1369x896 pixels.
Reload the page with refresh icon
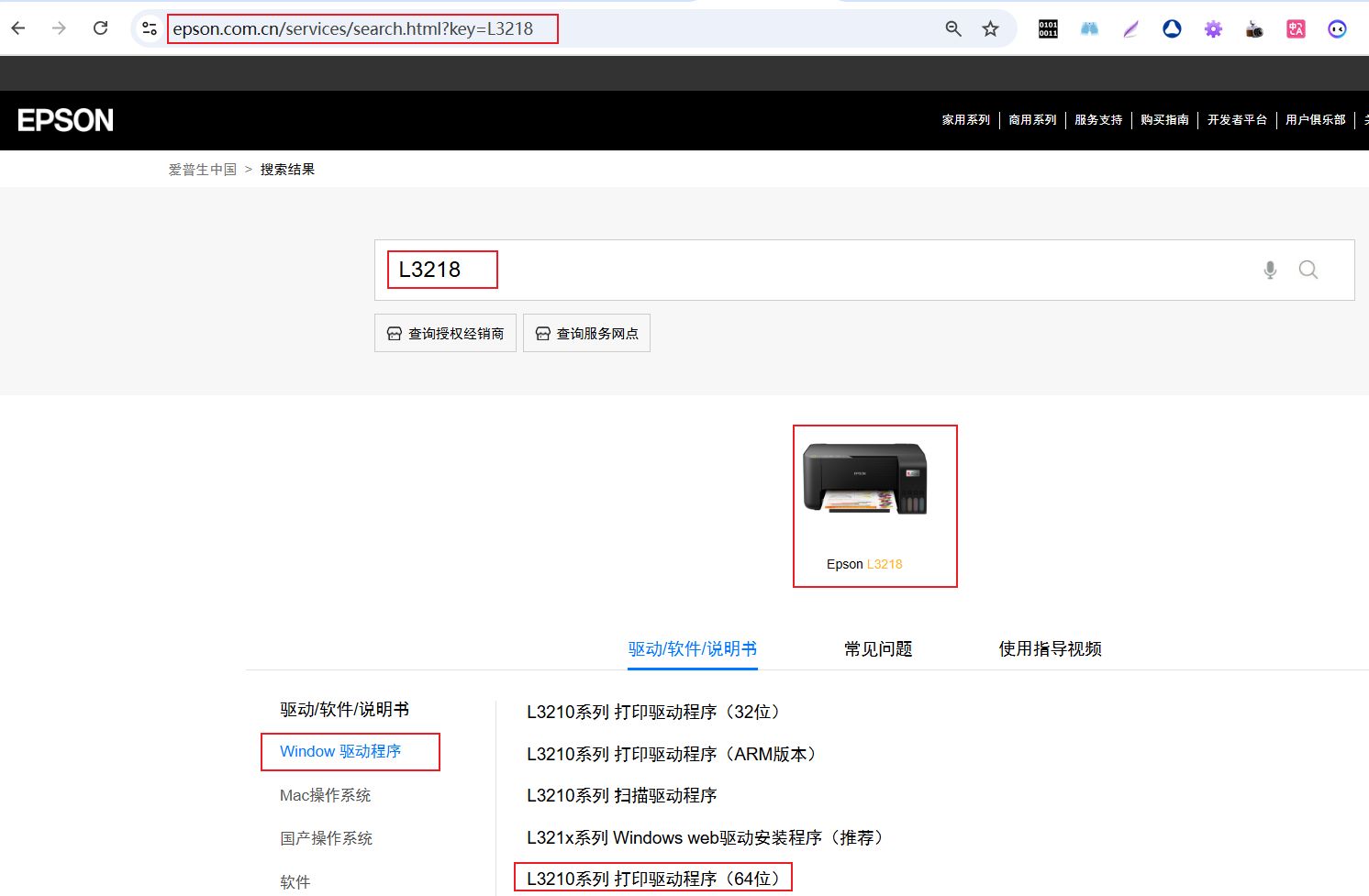101,28
